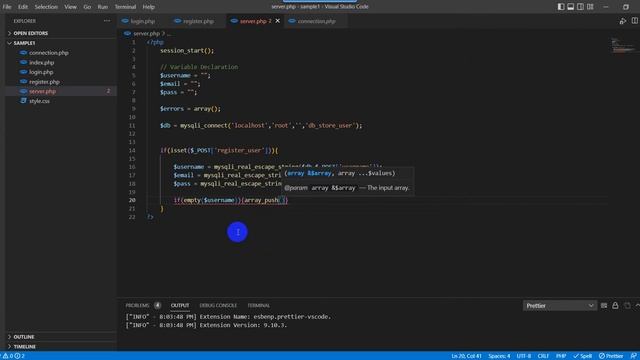The height and width of the screenshot is (360, 640).
Task: Change CRLF end-of-line sequence
Action: pyautogui.click(x=543, y=356)
